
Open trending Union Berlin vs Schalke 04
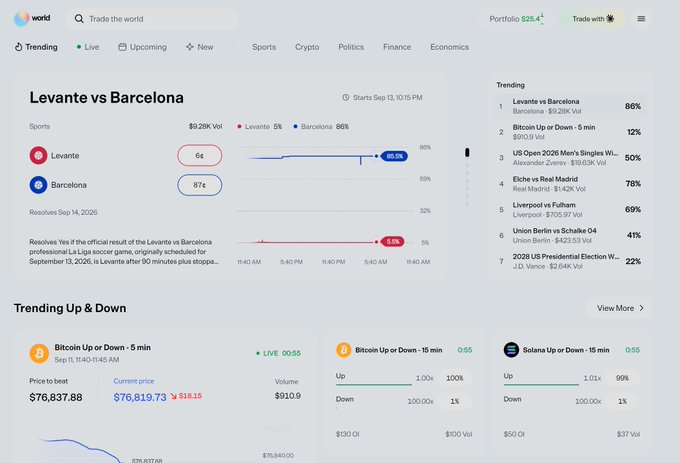coord(570,235)
